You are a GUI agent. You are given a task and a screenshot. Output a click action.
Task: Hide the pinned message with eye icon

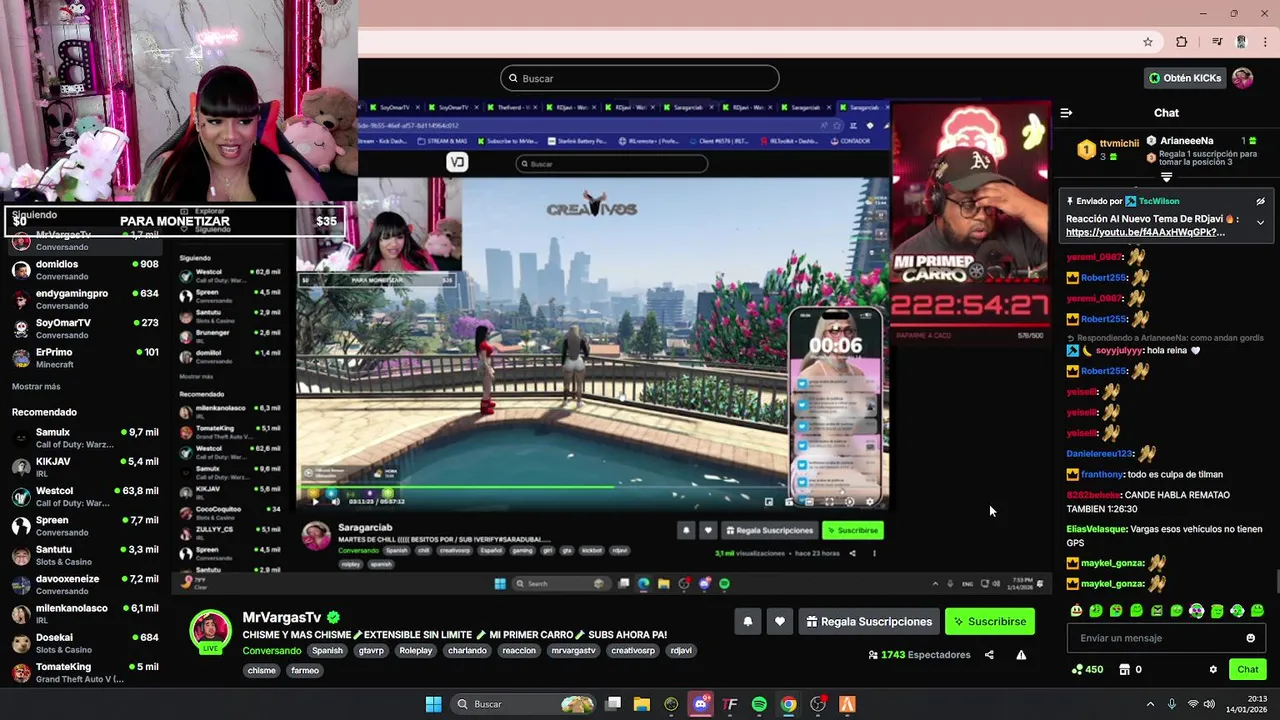click(1260, 201)
